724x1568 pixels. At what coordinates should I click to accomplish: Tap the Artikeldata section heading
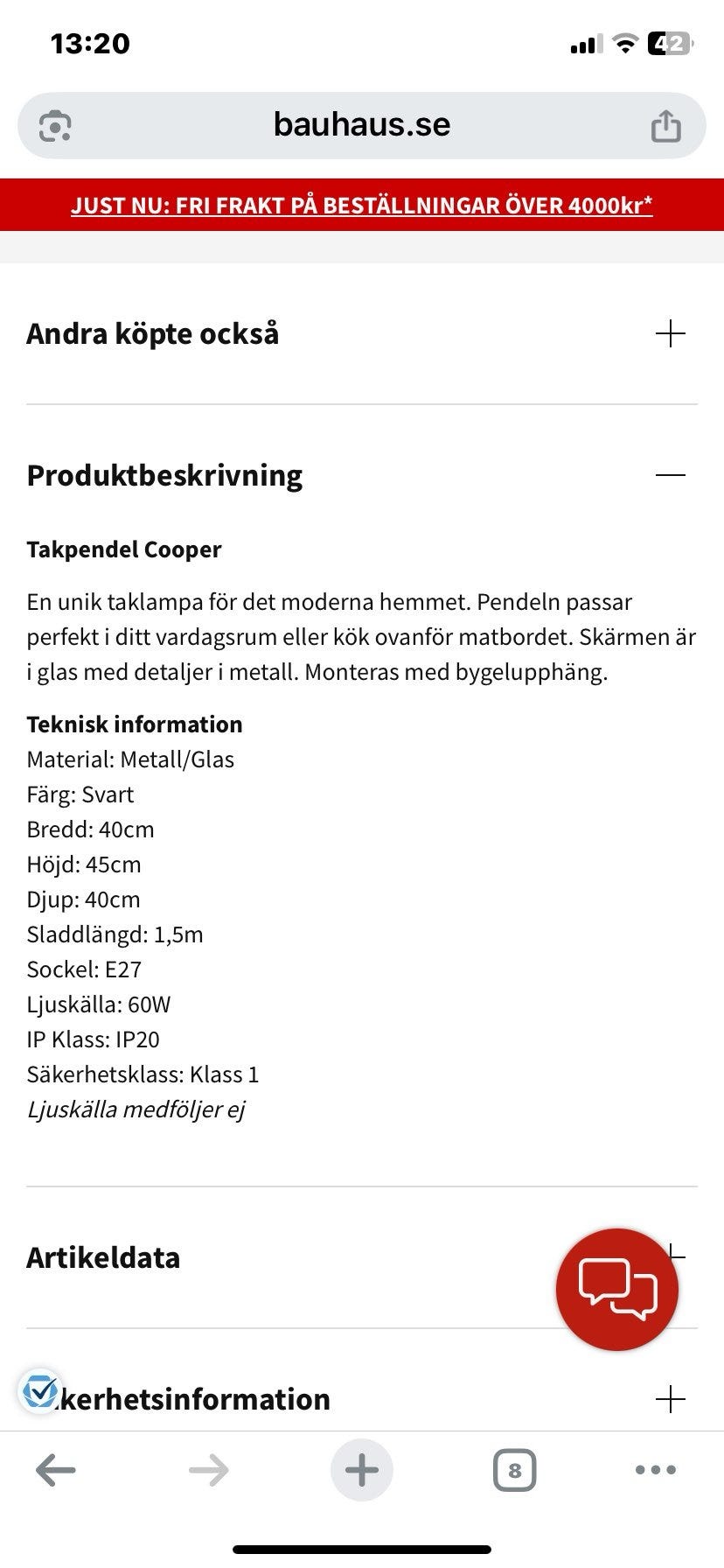[x=103, y=1257]
